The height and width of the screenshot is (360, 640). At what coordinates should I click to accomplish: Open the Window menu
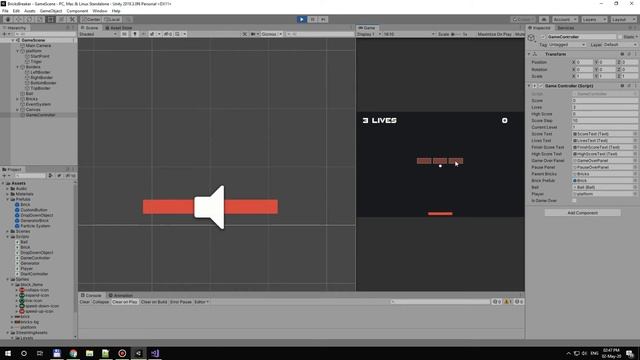pos(100,11)
